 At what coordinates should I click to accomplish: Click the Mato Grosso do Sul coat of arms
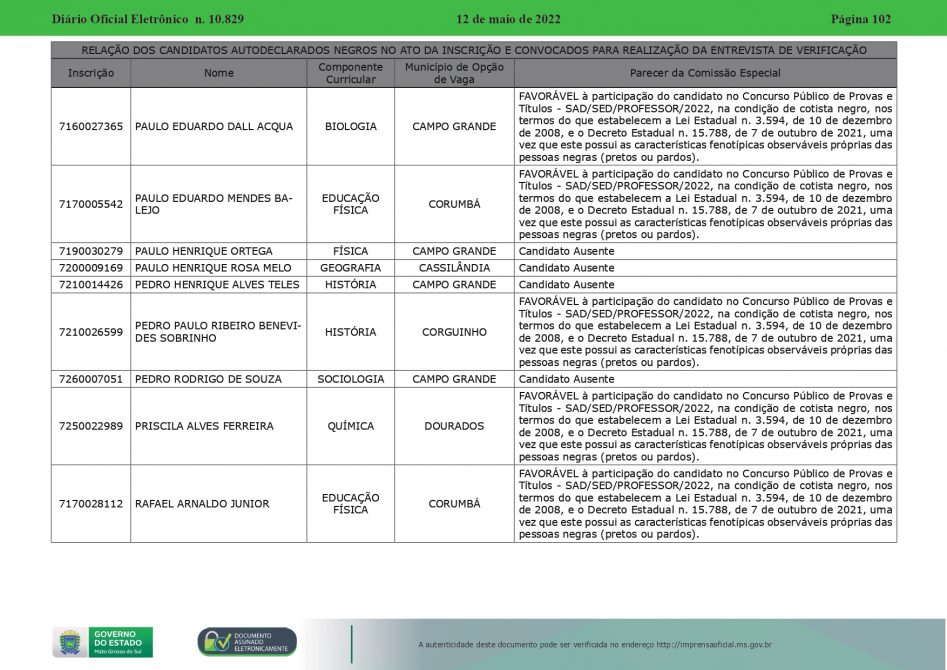pos(69,642)
